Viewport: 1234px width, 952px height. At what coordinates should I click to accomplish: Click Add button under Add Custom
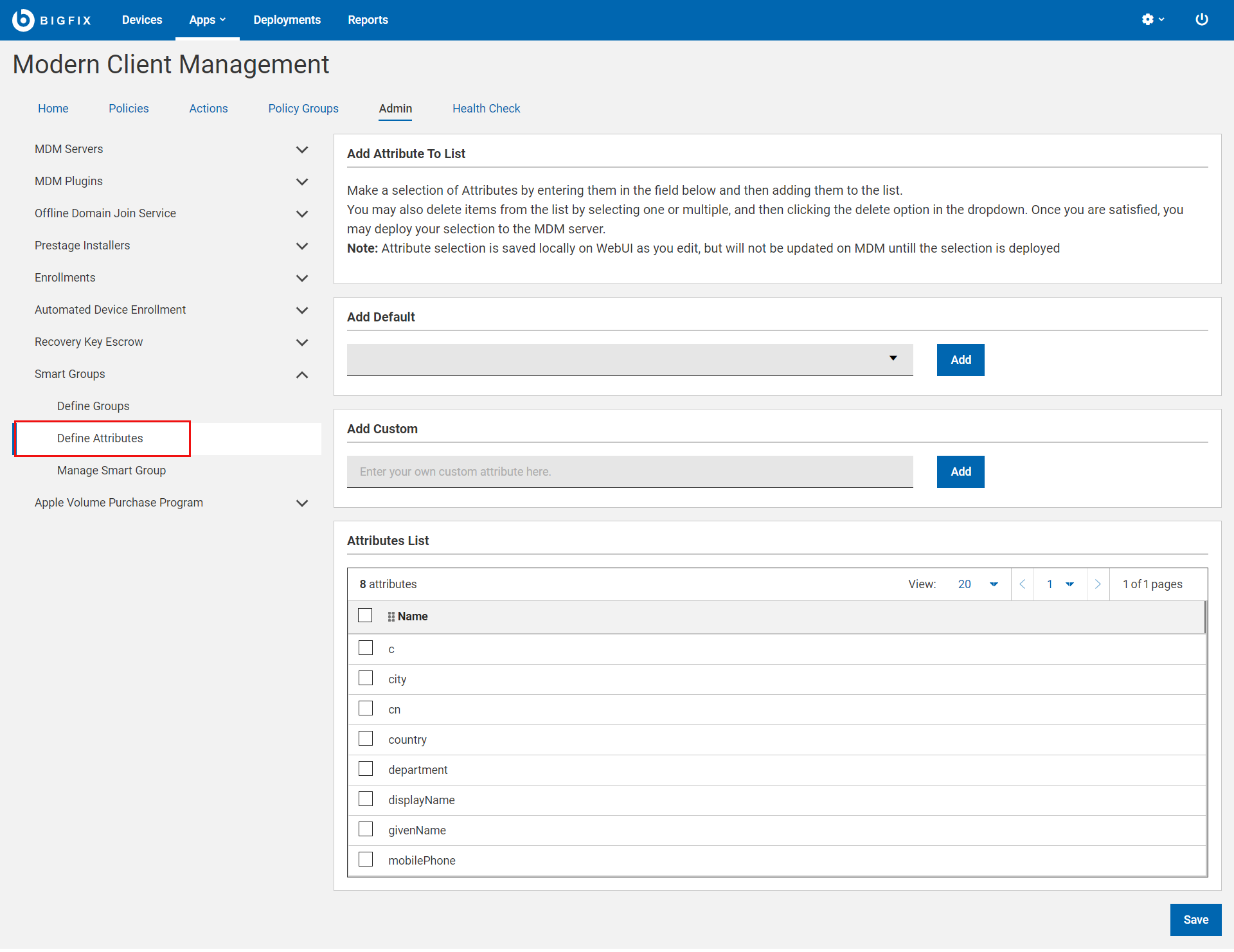[960, 472]
